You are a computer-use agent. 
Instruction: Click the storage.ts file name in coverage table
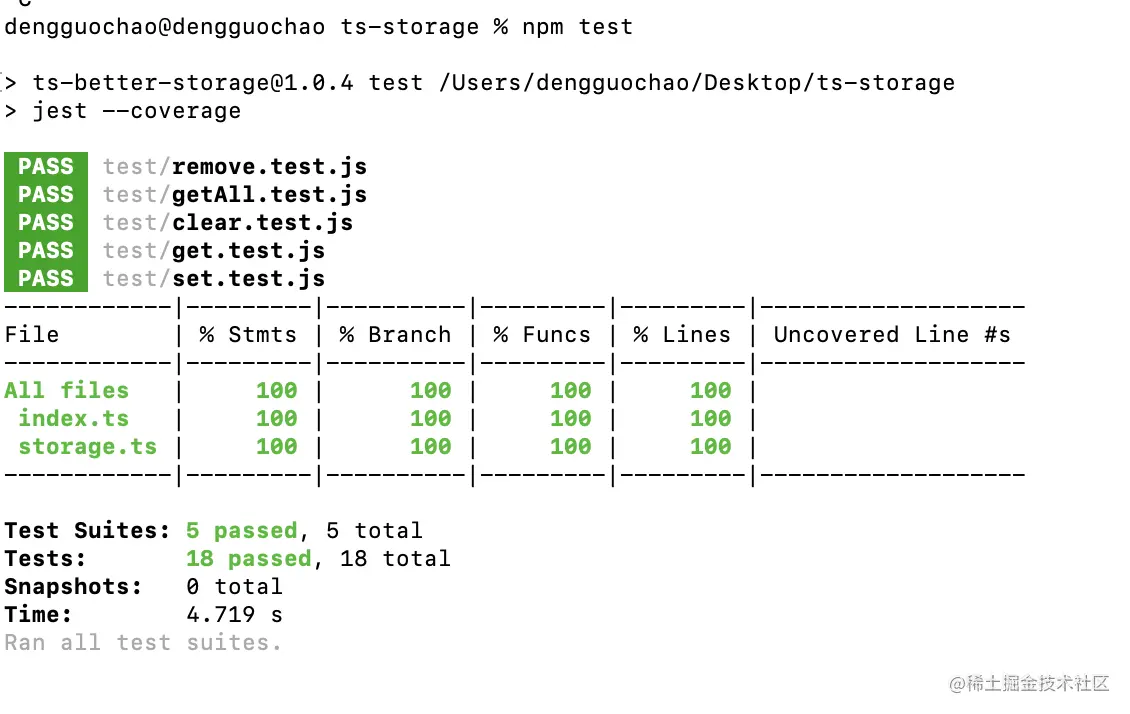coord(87,446)
